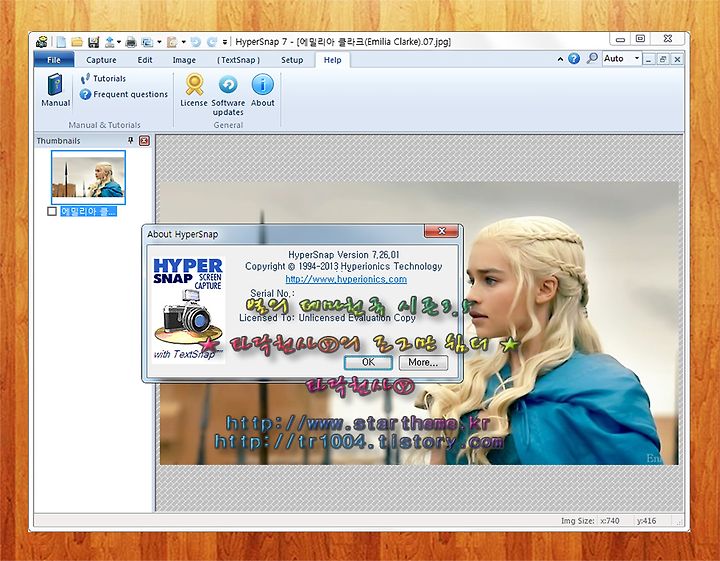Screen dimensions: 720x561
Task: Click the highlighted thumbnail file name label
Action: (x=88, y=211)
